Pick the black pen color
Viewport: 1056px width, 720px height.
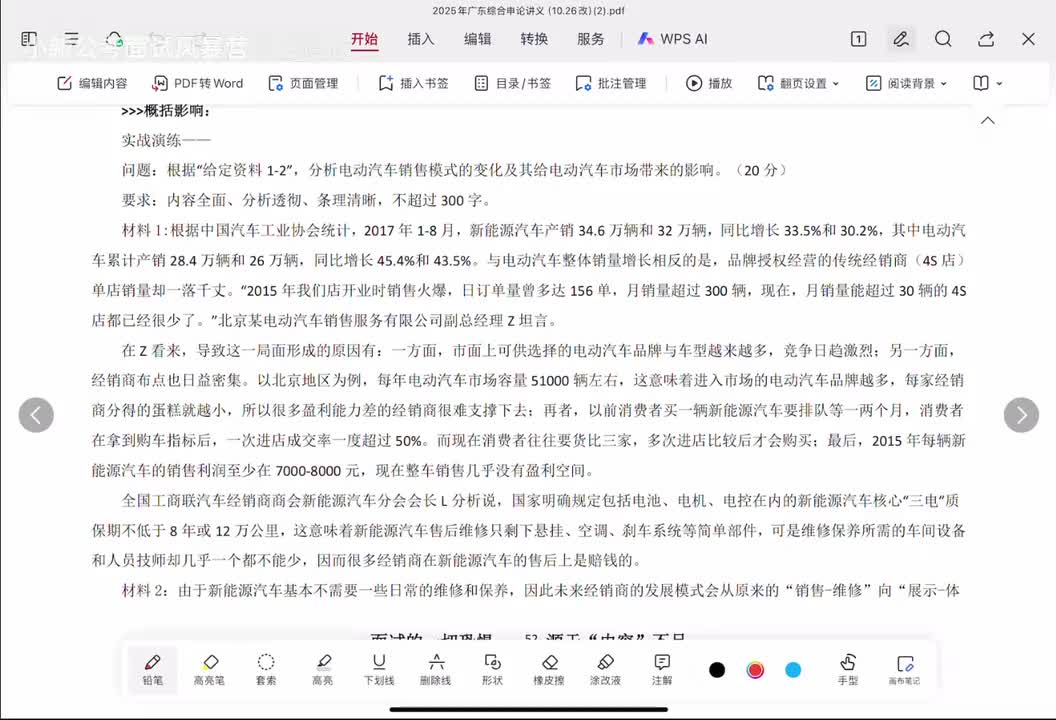(x=717, y=669)
